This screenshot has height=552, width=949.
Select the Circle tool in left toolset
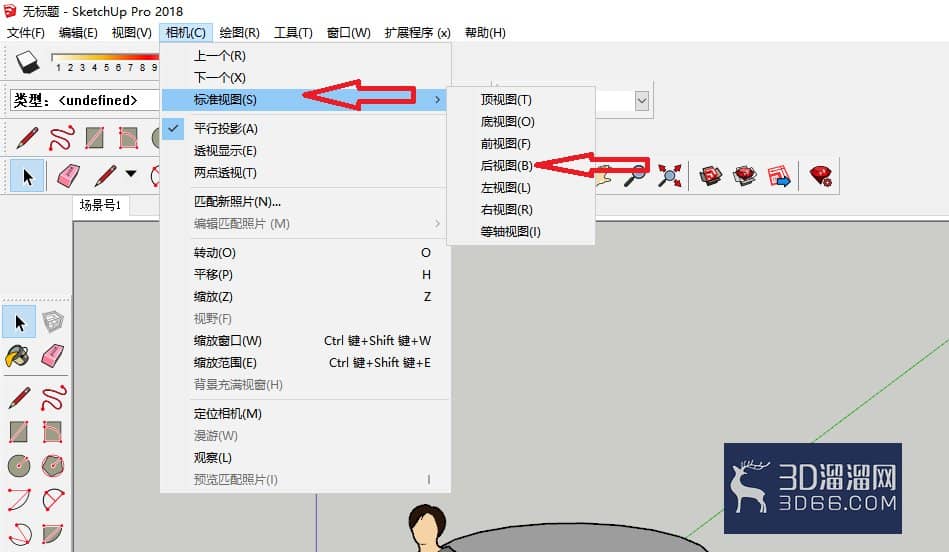tap(19, 465)
